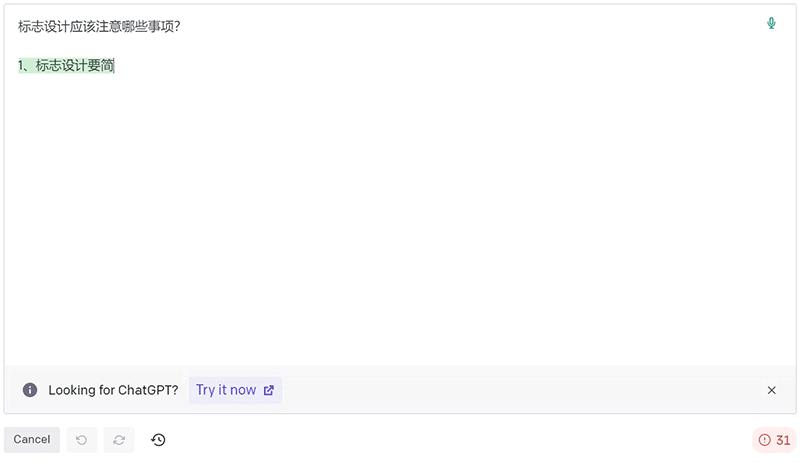Click the green microphone icon
The width and height of the screenshot is (800, 462).
coord(771,23)
